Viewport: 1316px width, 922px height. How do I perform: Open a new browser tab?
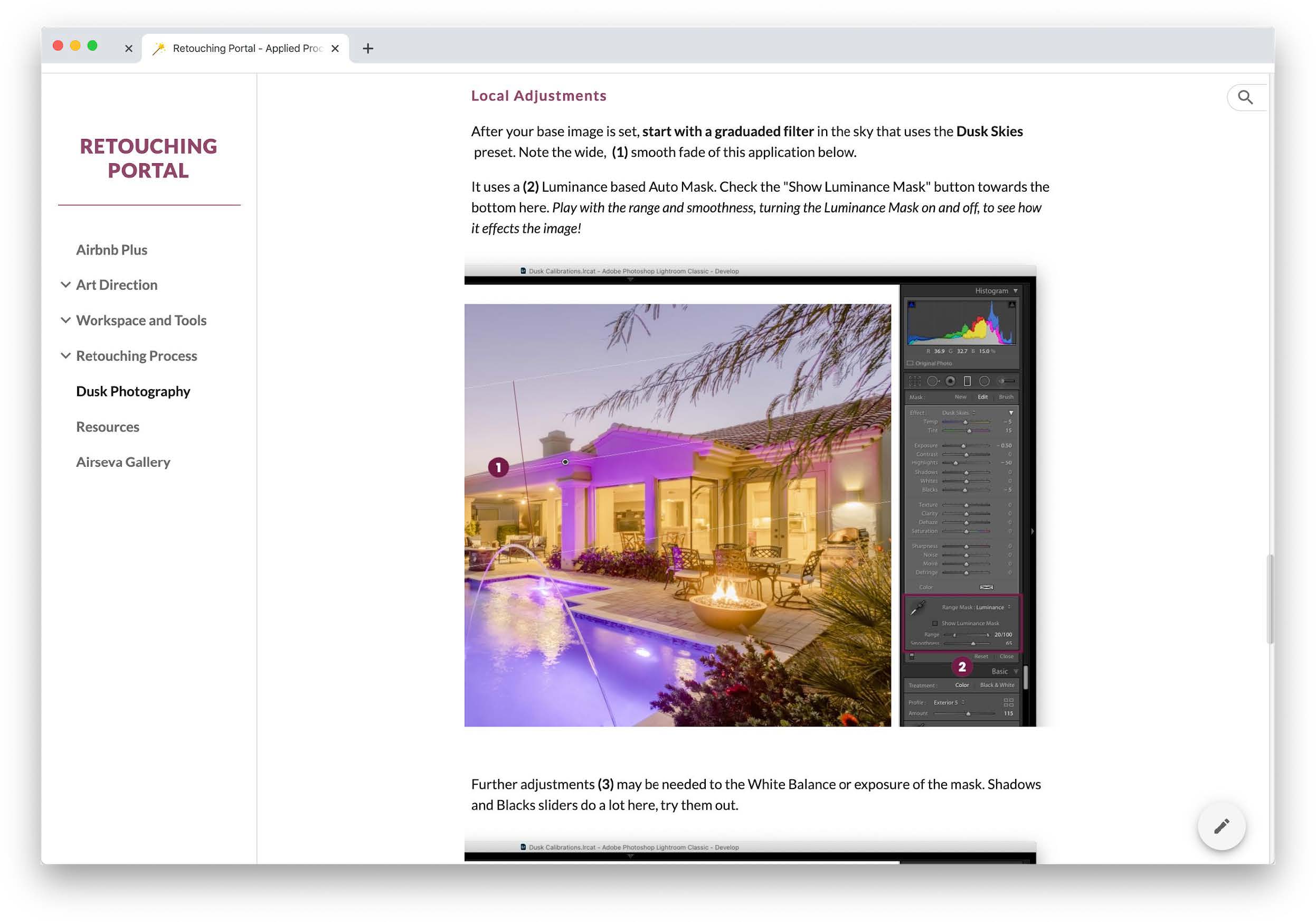coord(368,49)
